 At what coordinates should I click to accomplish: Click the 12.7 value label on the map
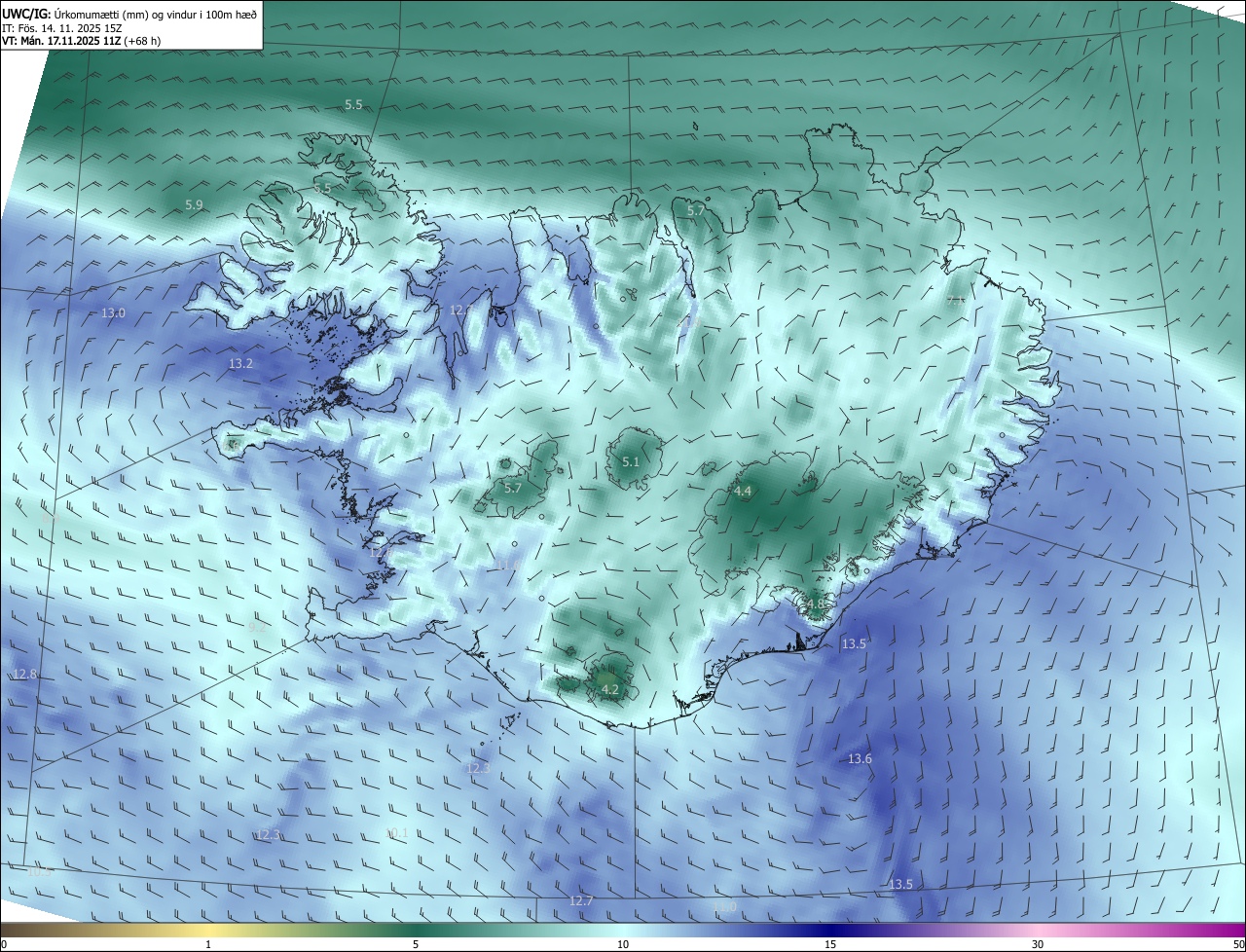click(x=581, y=901)
